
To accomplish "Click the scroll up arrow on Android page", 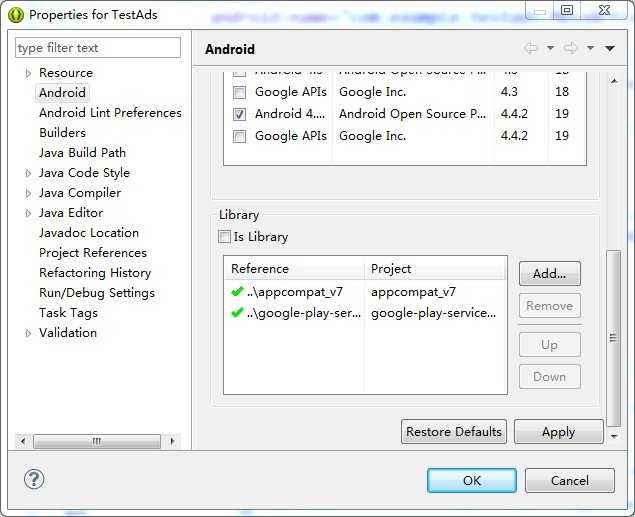I will 614,81.
